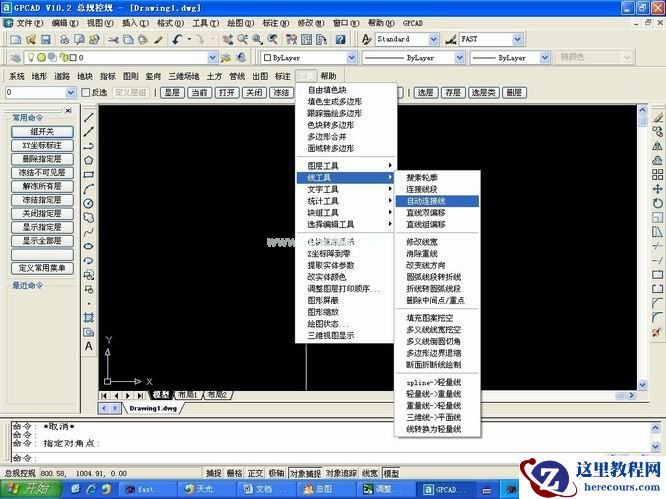This screenshot has width=666, height=499.
Task: Select the Spline curve tool
Action: click(x=88, y=232)
